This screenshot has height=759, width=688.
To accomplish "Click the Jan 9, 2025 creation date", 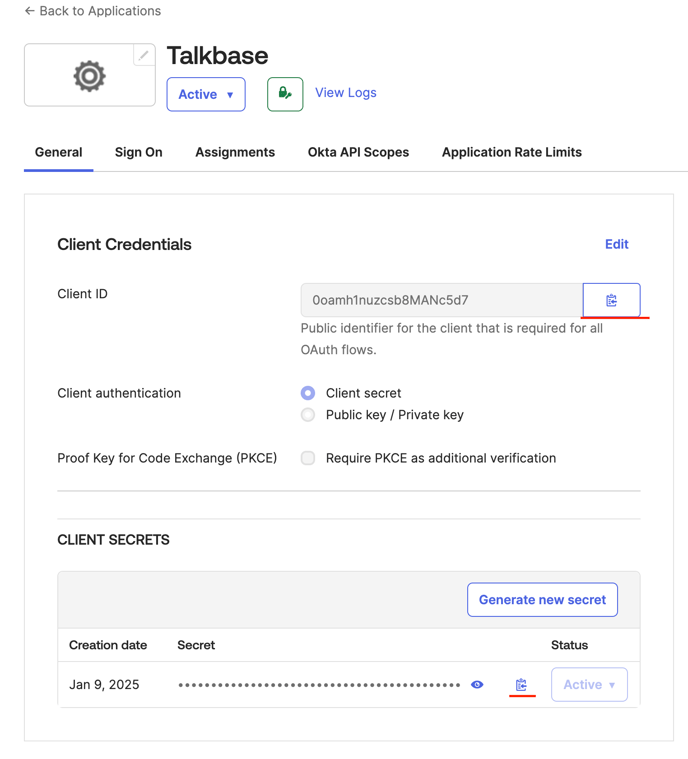I will coord(104,684).
